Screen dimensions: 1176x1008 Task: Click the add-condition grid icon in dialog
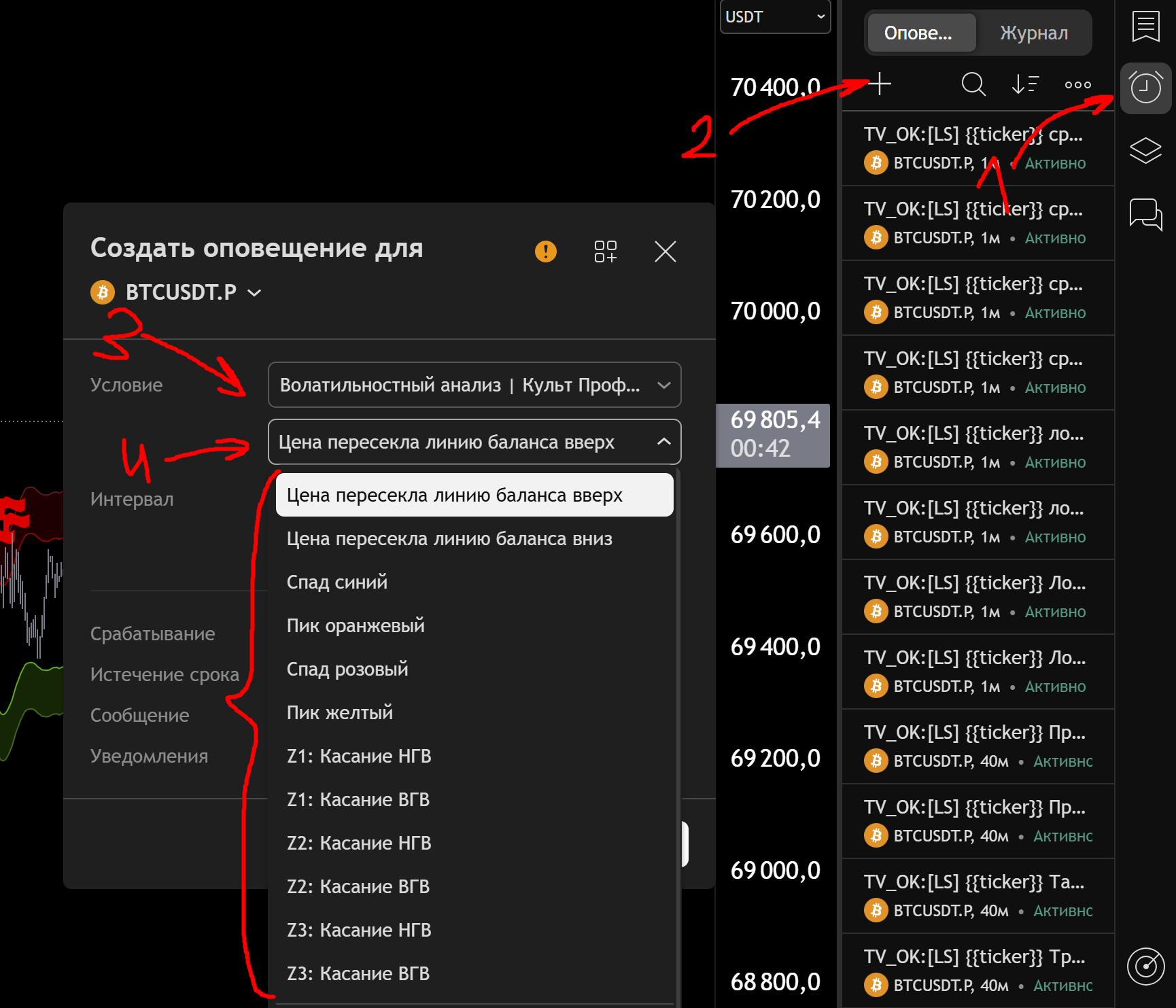pyautogui.click(x=605, y=251)
